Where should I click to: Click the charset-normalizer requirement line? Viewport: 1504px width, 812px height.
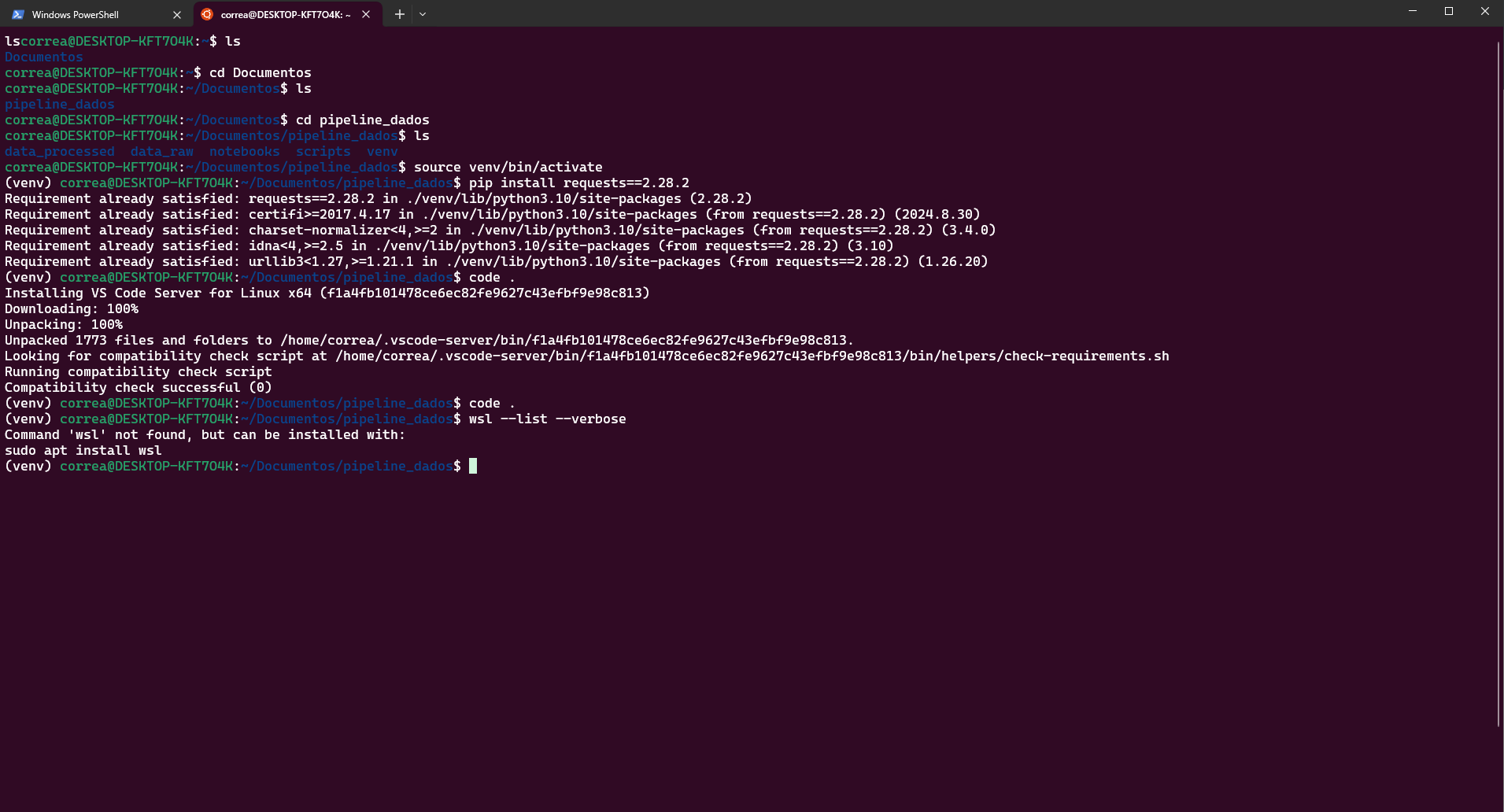(x=501, y=230)
